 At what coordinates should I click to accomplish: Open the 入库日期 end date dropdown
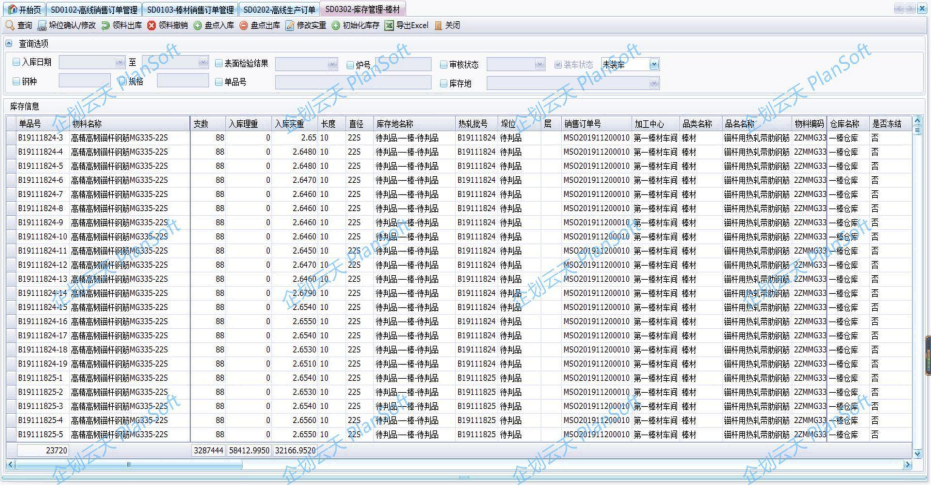coord(203,62)
